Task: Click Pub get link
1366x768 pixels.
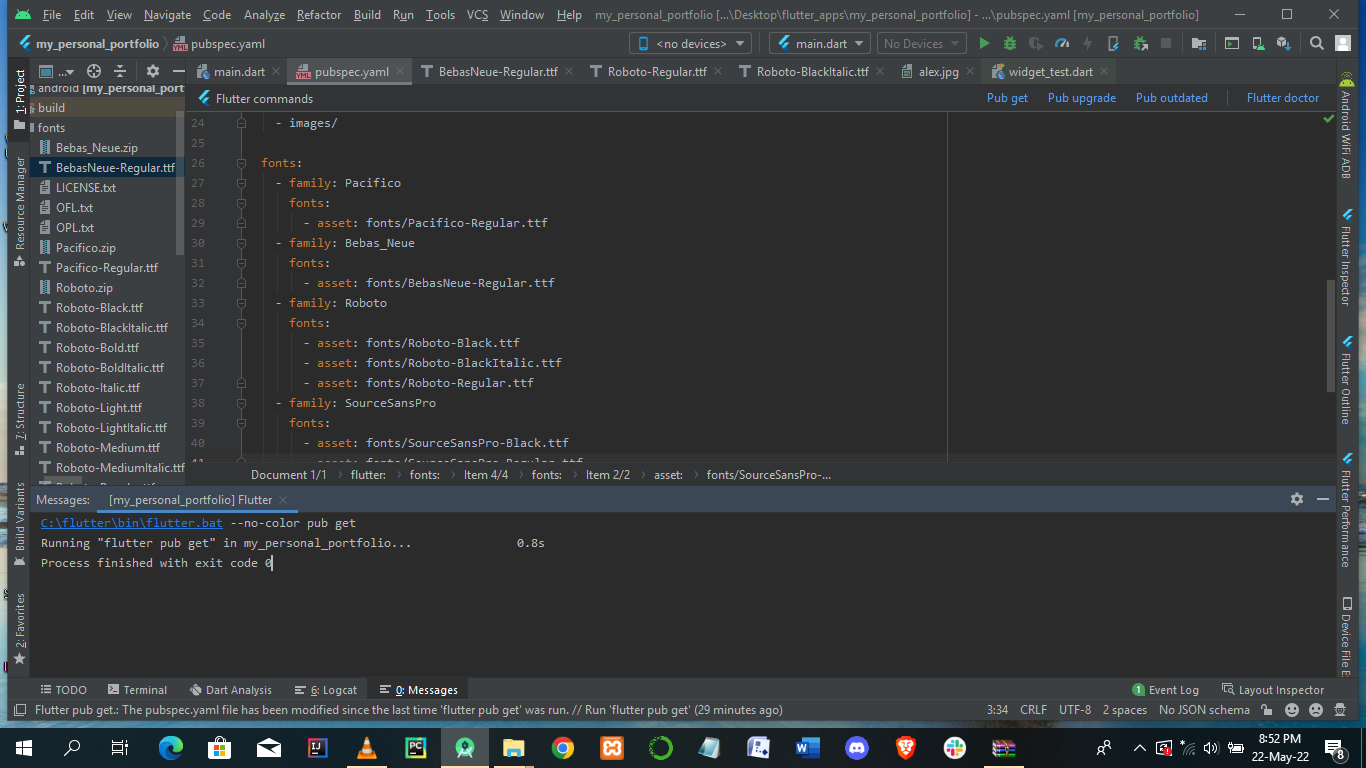Action: [1007, 98]
